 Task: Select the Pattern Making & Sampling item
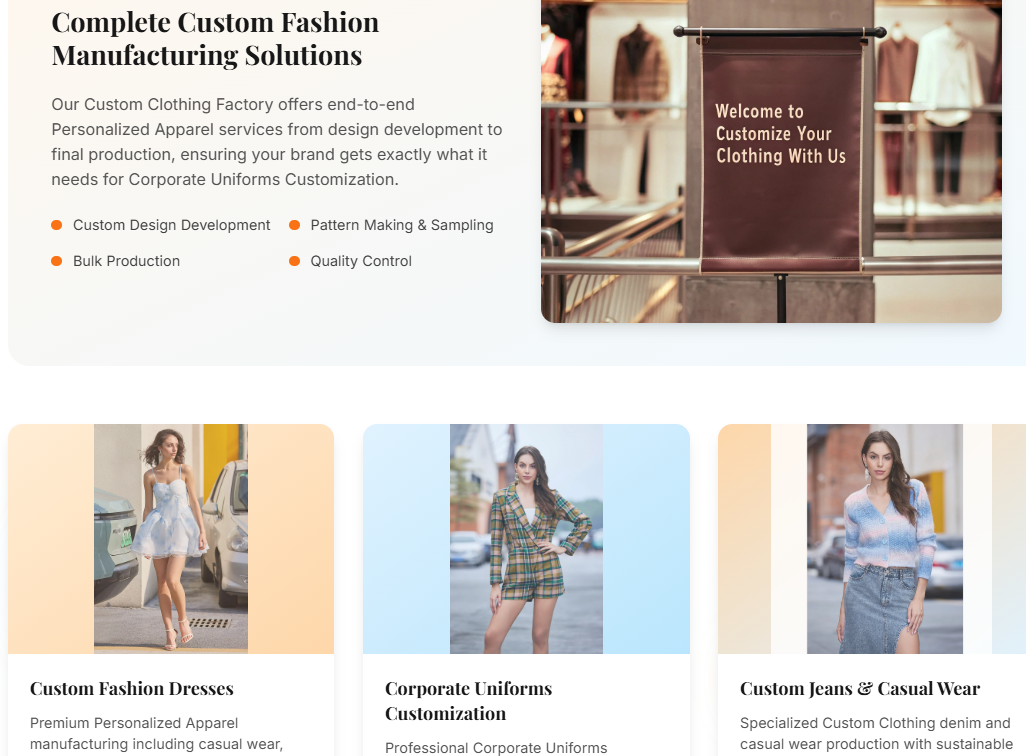coord(401,225)
